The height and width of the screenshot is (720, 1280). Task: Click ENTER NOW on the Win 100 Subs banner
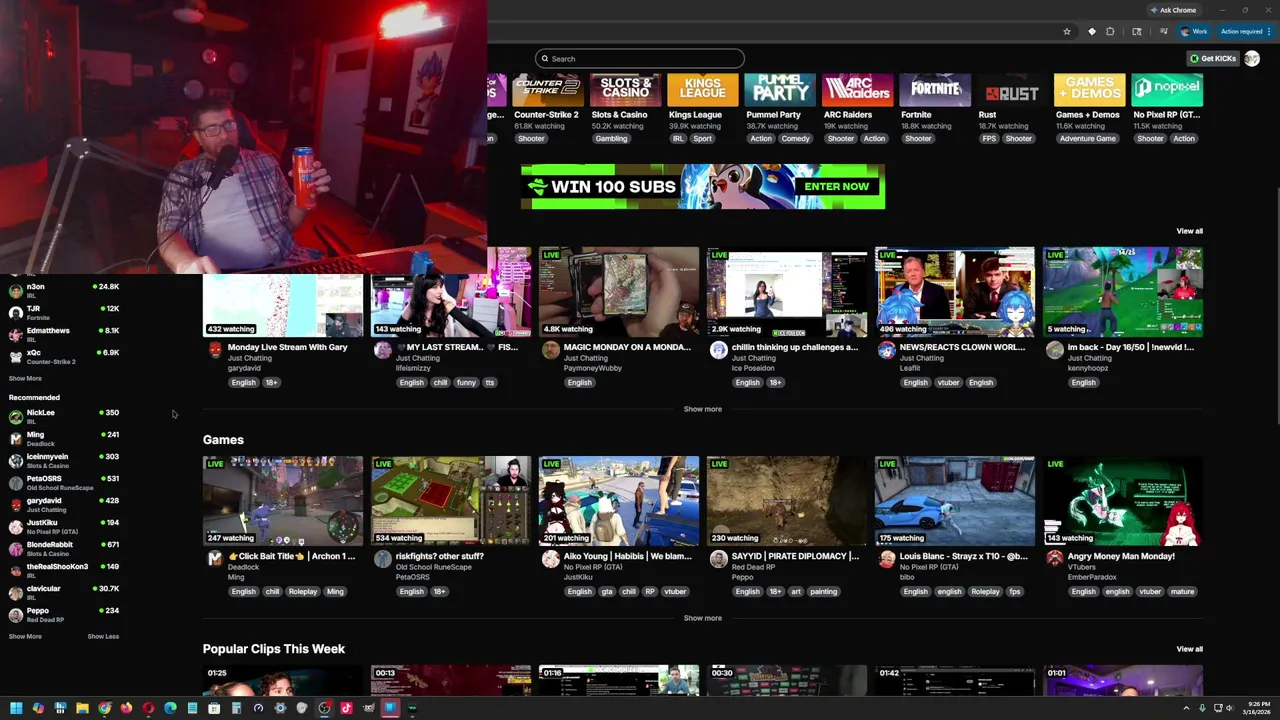837,186
